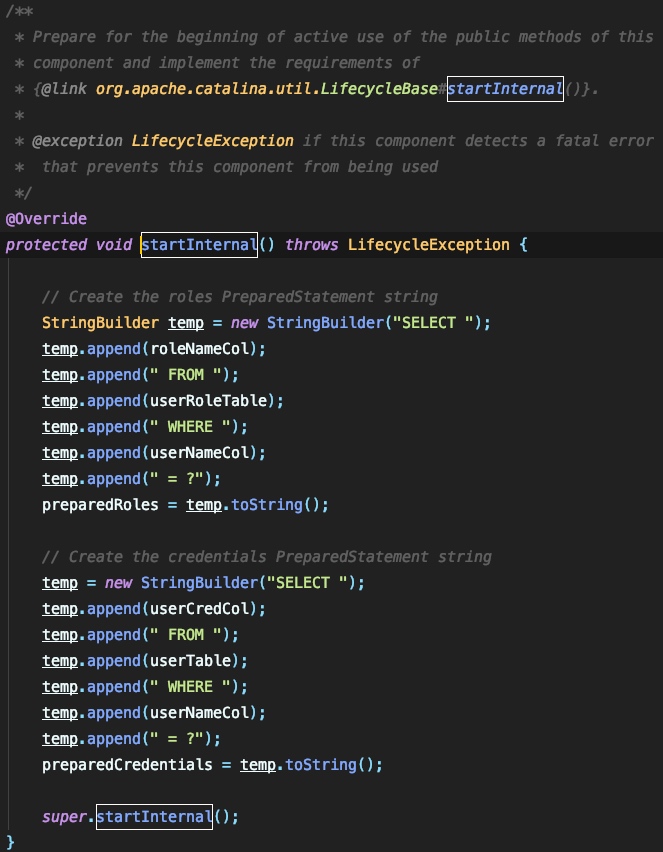The width and height of the screenshot is (663, 852).
Task: Click append on the userRoleTable line
Action: (114, 401)
